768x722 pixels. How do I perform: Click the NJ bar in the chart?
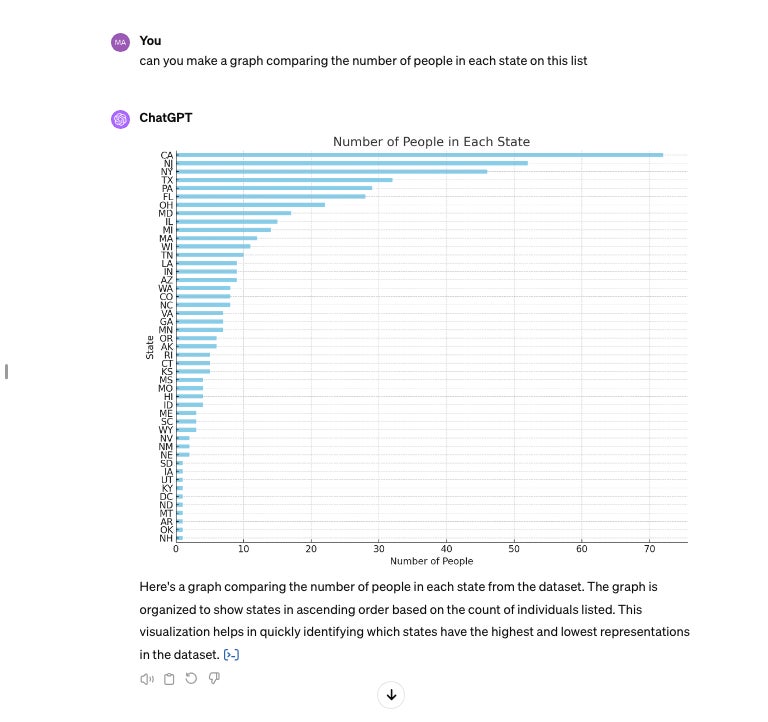pos(352,163)
